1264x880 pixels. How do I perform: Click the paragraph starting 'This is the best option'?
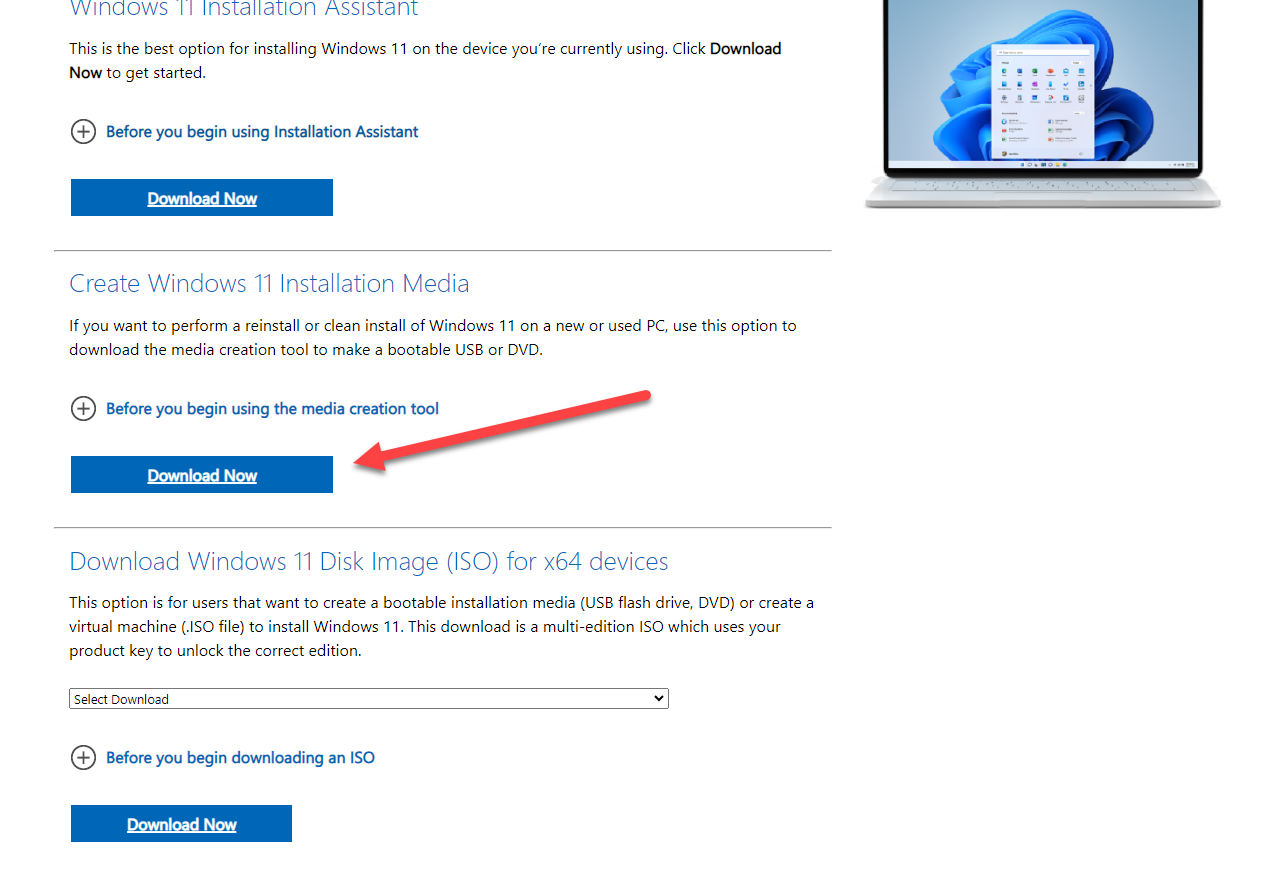[425, 60]
